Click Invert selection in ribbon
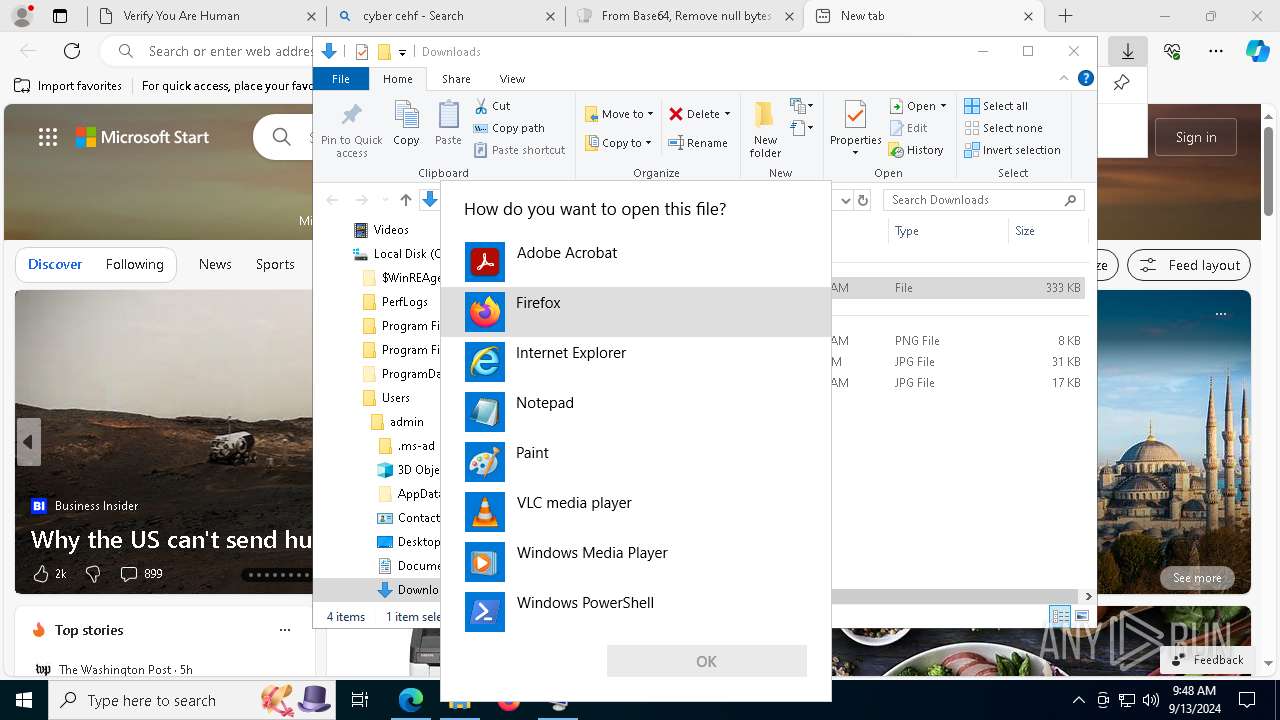This screenshot has height=720, width=1280. tap(1012, 150)
